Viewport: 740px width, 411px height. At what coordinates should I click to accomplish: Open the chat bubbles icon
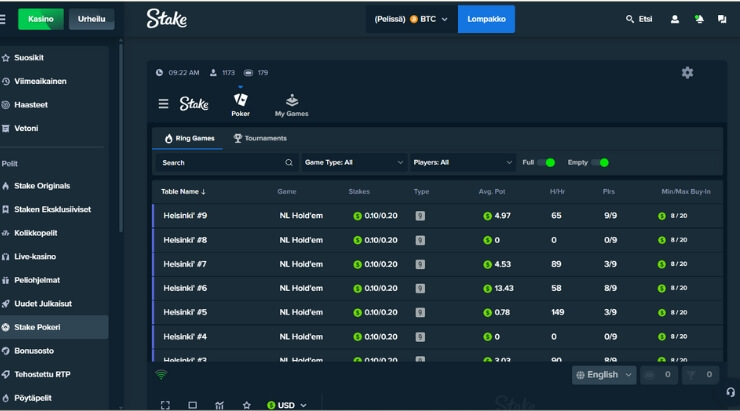point(722,19)
